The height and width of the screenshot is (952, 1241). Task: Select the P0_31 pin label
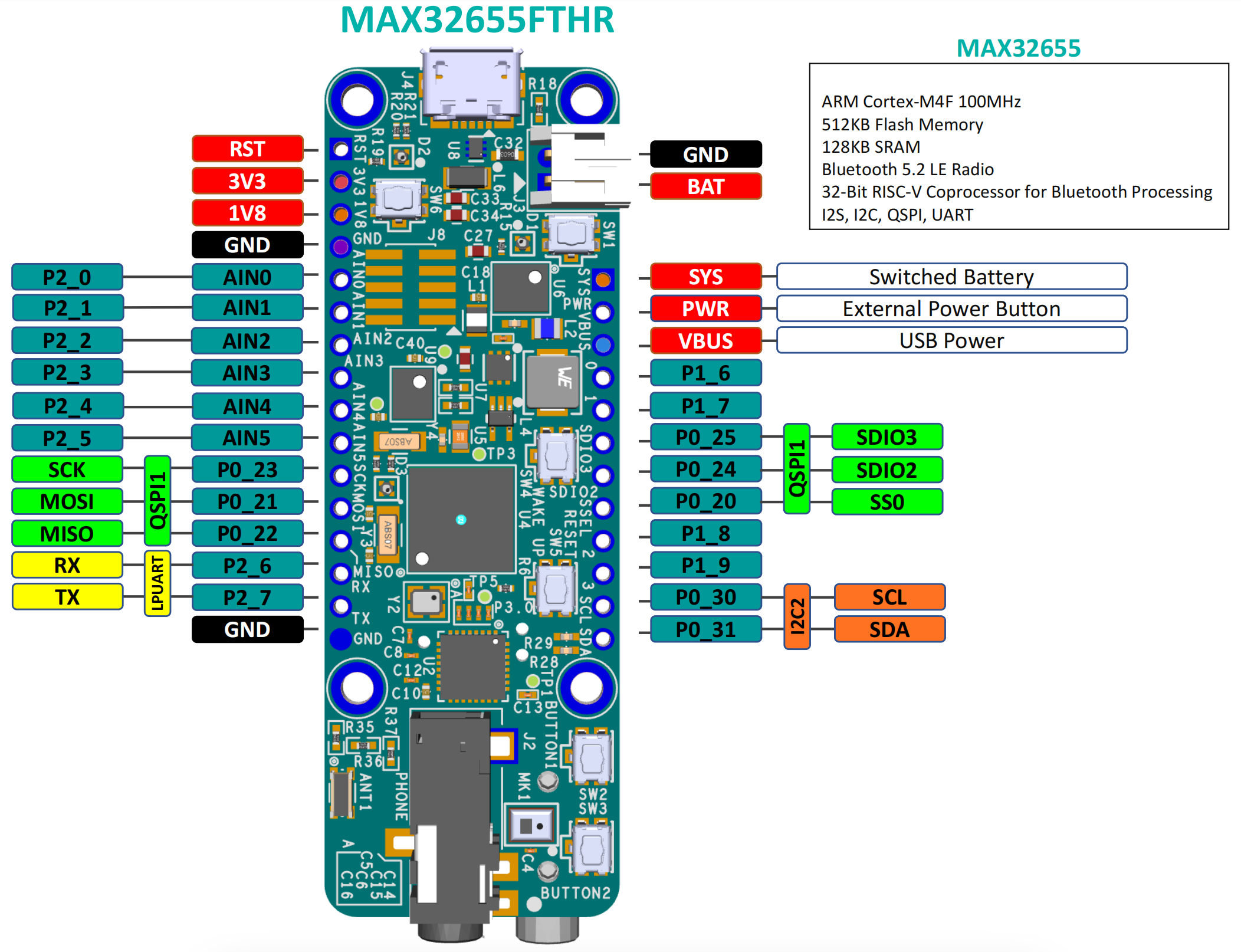(x=706, y=629)
